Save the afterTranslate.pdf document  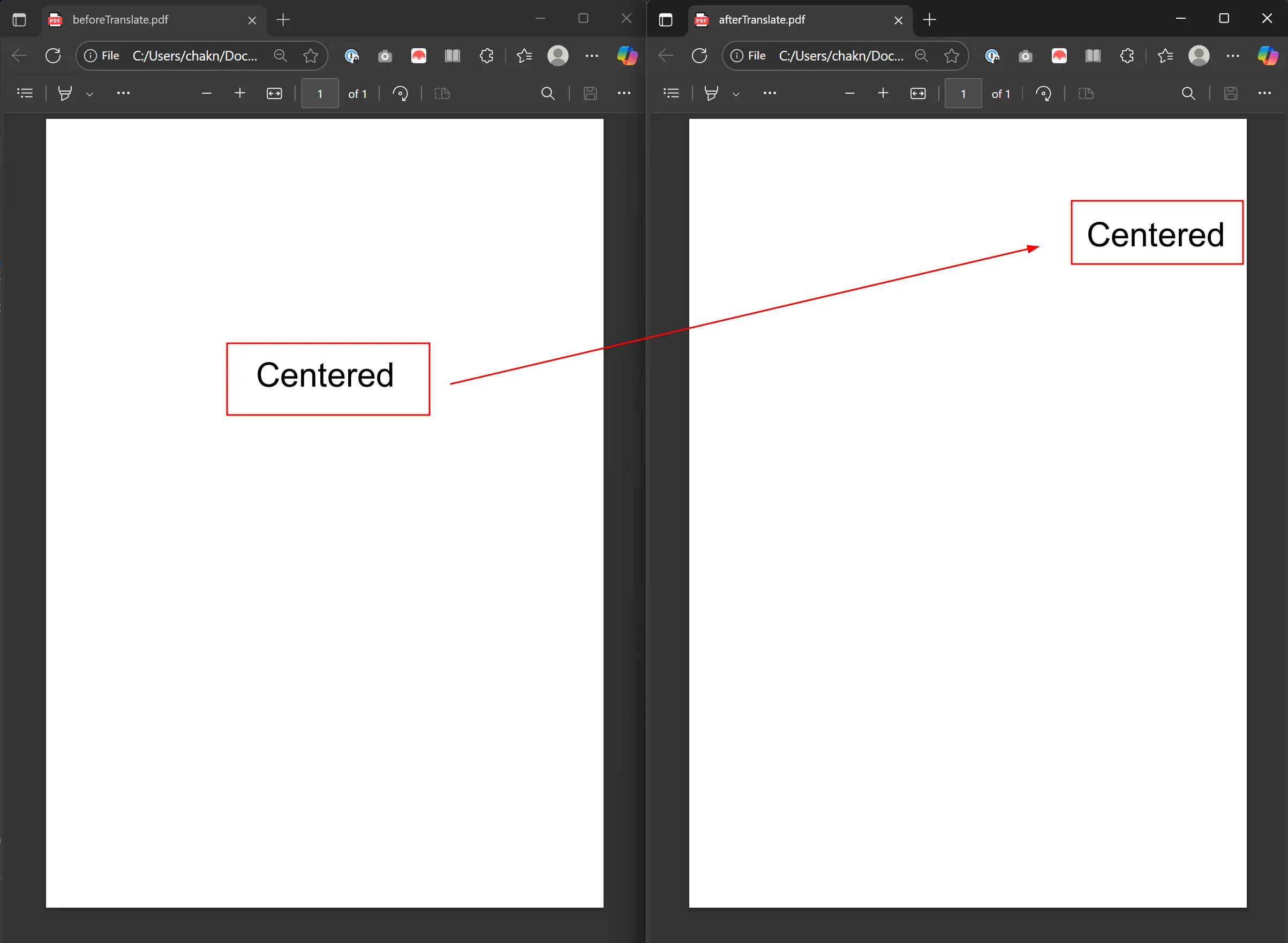[1231, 93]
